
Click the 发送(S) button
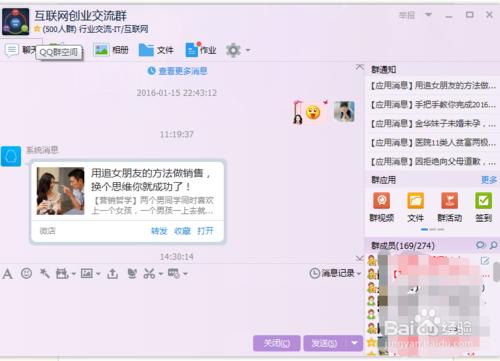pos(324,343)
